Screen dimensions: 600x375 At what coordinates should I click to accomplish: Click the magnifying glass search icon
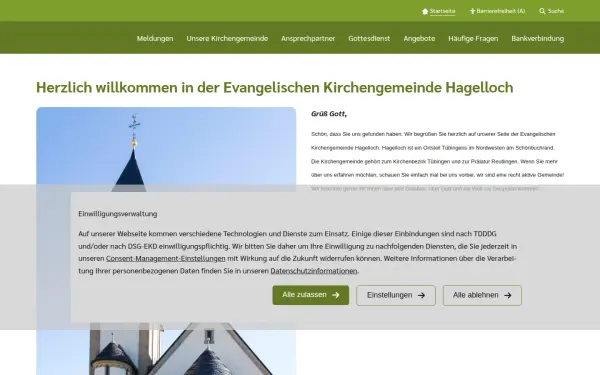pyautogui.click(x=542, y=11)
